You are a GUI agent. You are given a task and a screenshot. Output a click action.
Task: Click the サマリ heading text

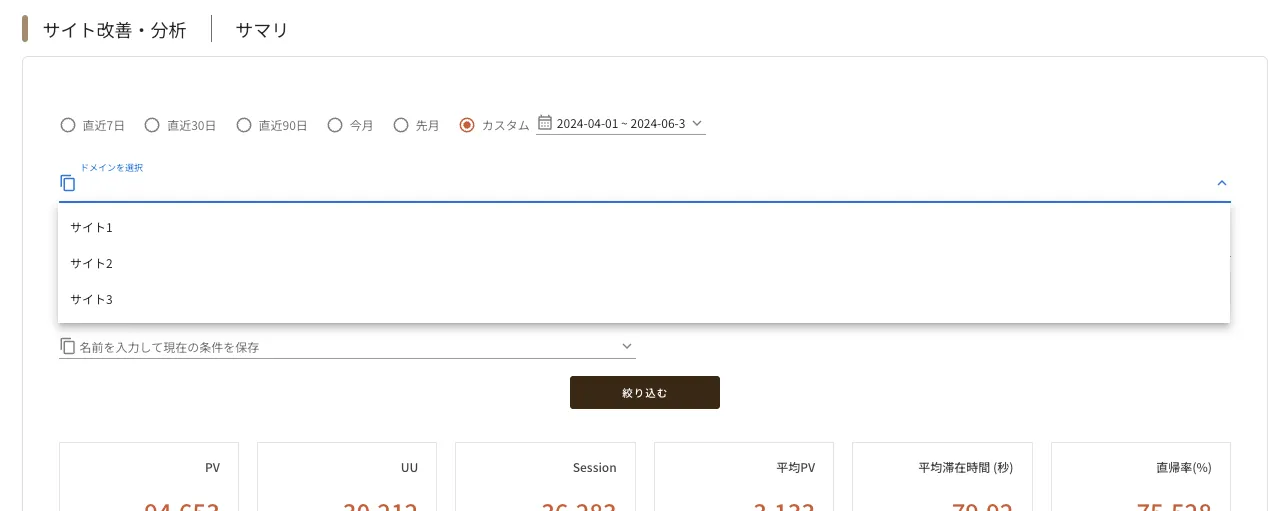click(x=262, y=30)
